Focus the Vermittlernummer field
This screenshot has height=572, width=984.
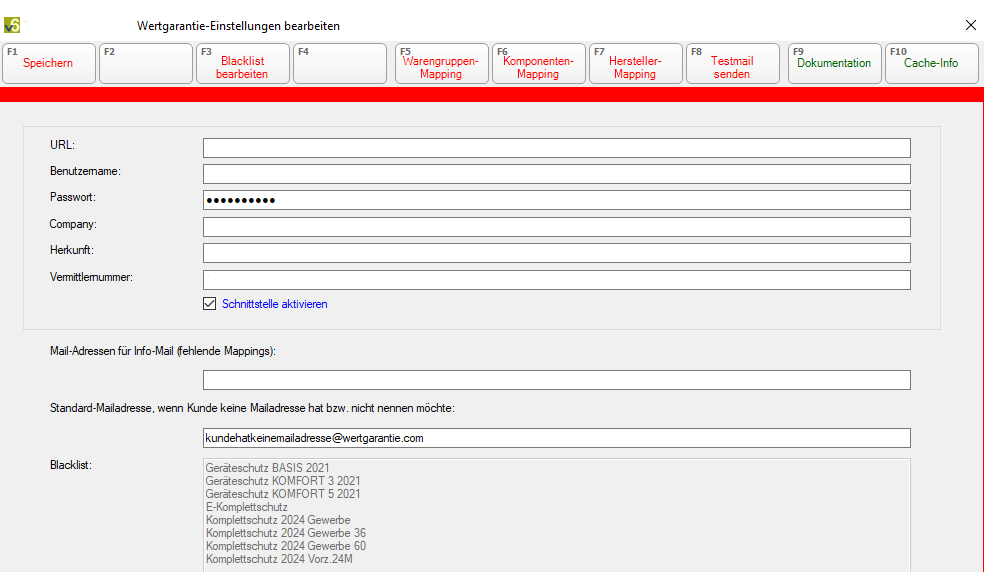556,280
